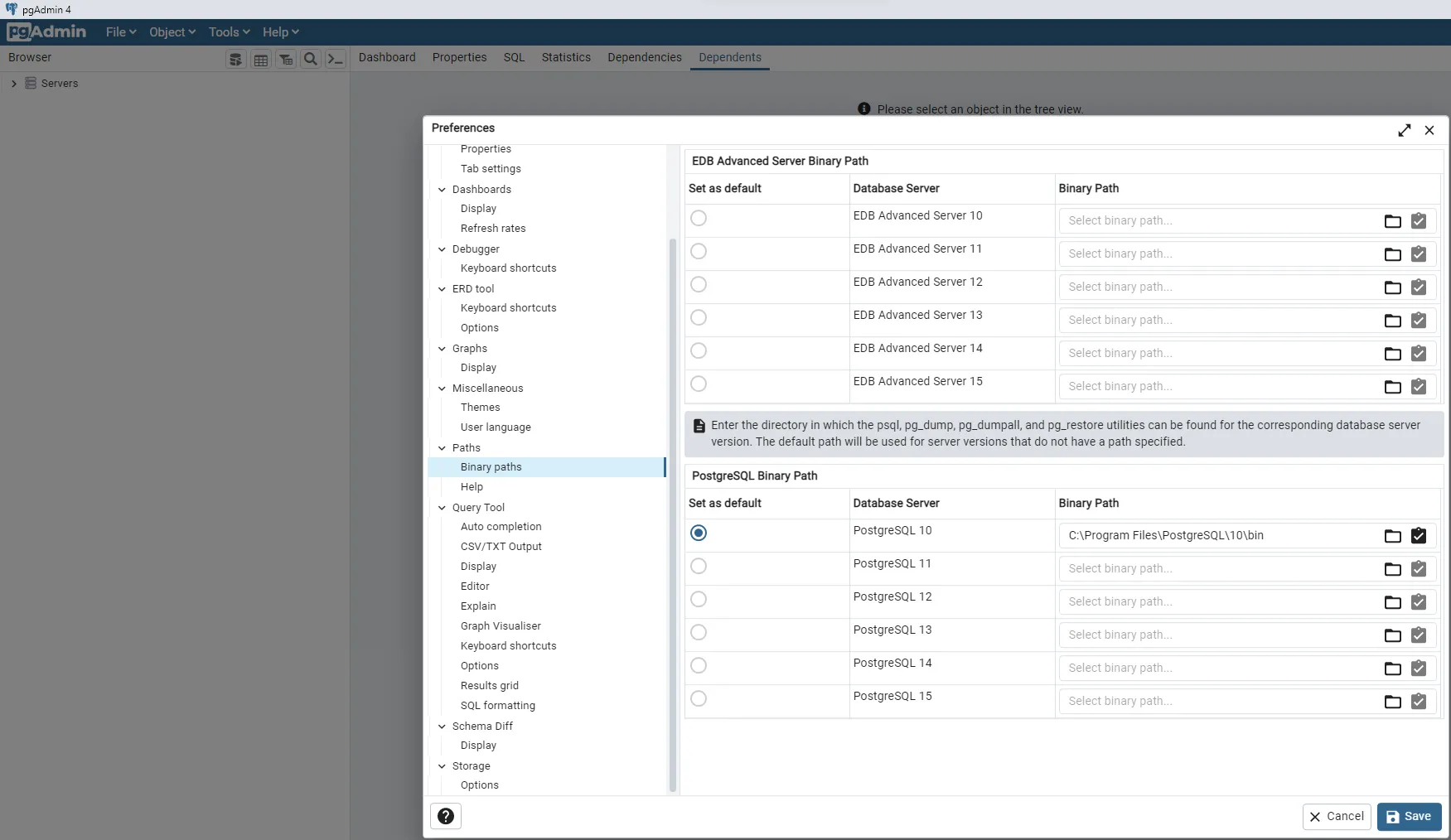This screenshot has height=840, width=1451.
Task: Open folder browser for PostgreSQL 10 path
Action: 1392,536
